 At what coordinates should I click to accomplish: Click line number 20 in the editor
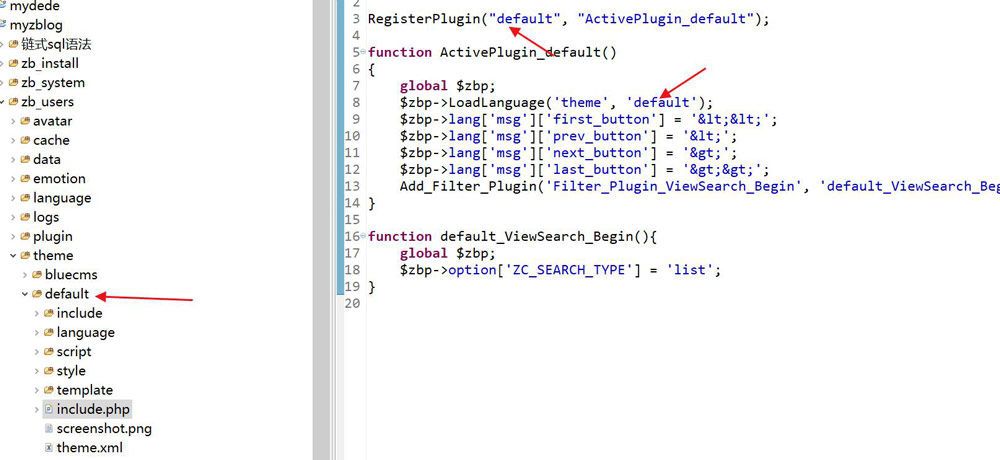(x=352, y=304)
